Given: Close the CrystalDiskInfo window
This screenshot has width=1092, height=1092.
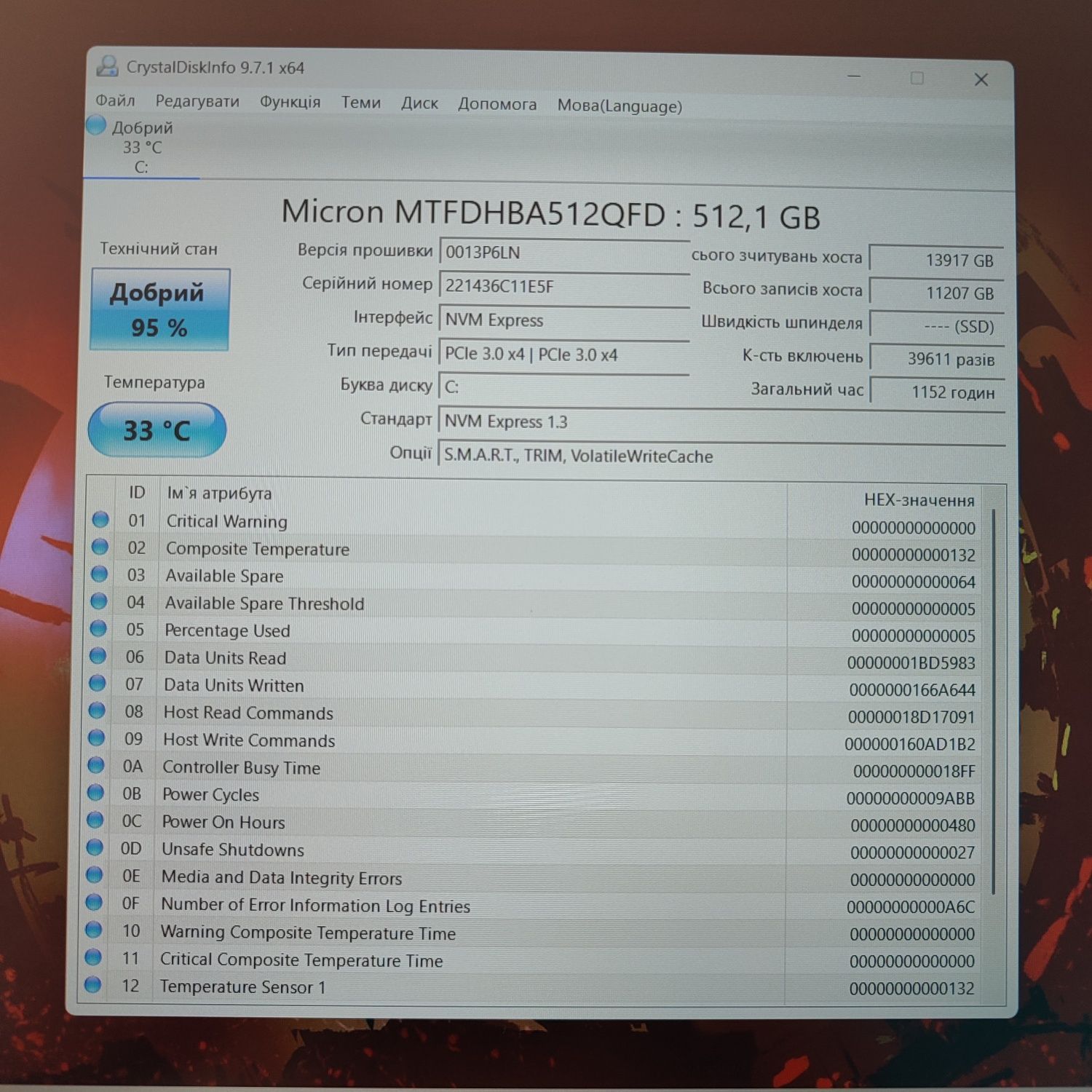Looking at the screenshot, I should click(x=981, y=79).
